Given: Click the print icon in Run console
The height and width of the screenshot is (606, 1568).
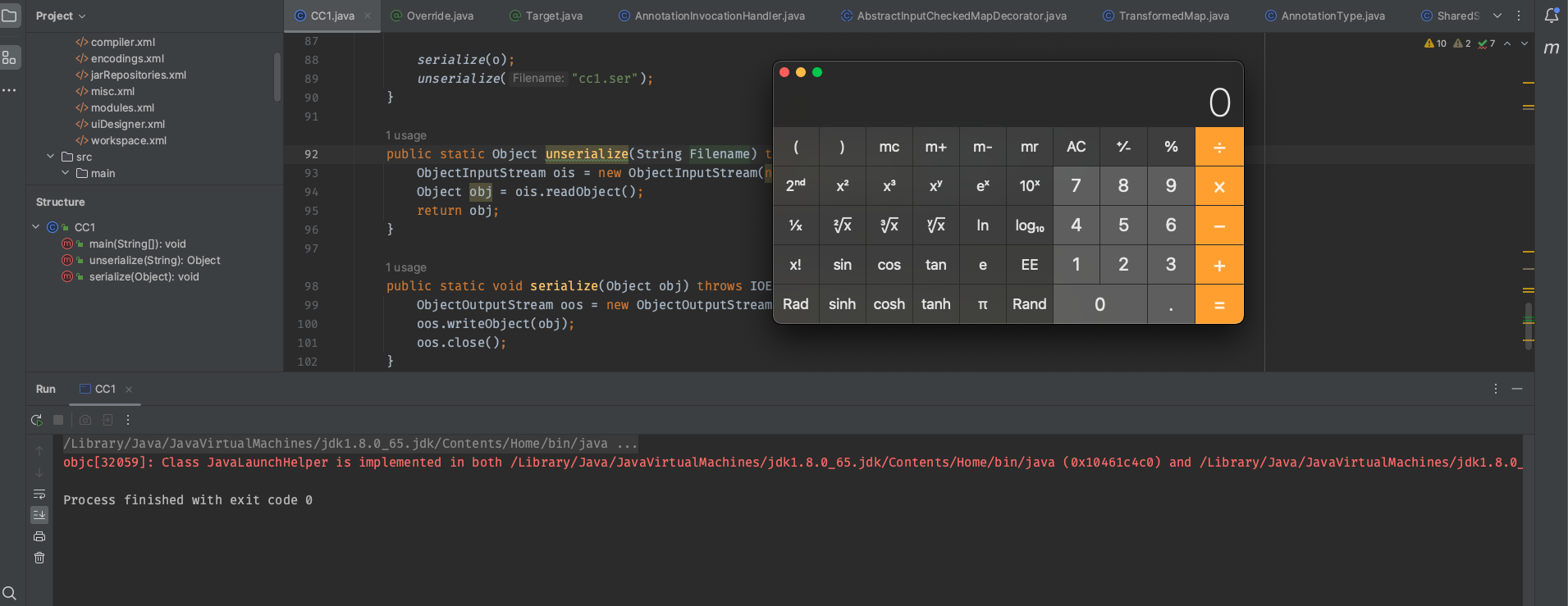Looking at the screenshot, I should [x=39, y=536].
